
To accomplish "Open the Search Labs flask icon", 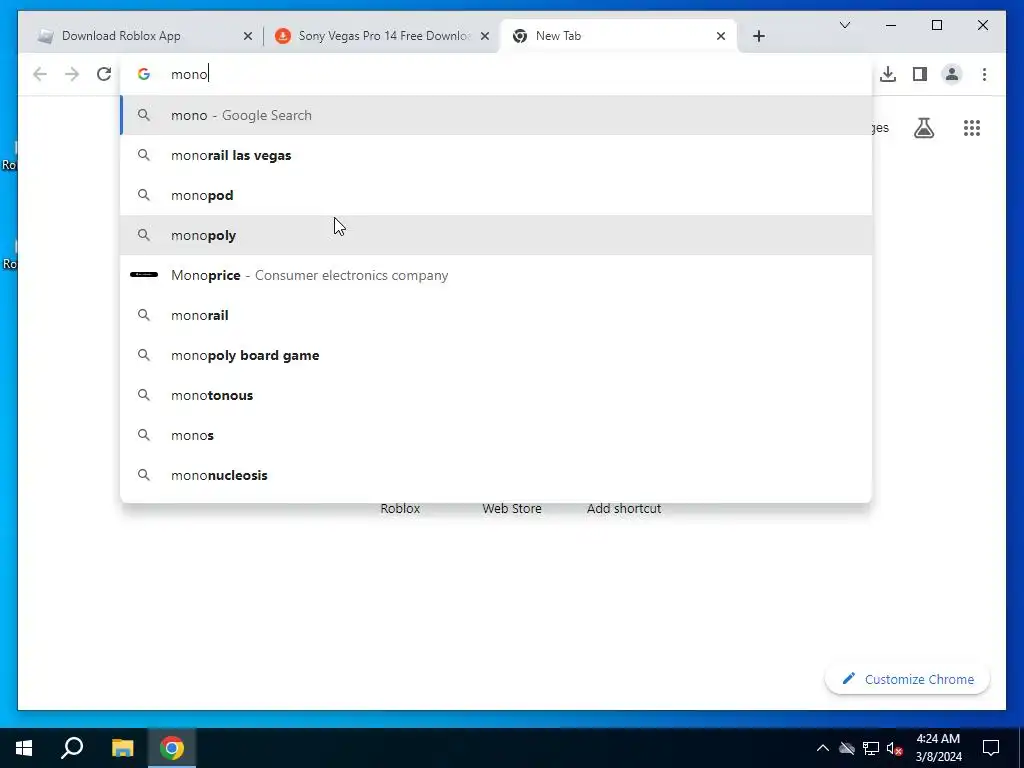I will coord(923,128).
